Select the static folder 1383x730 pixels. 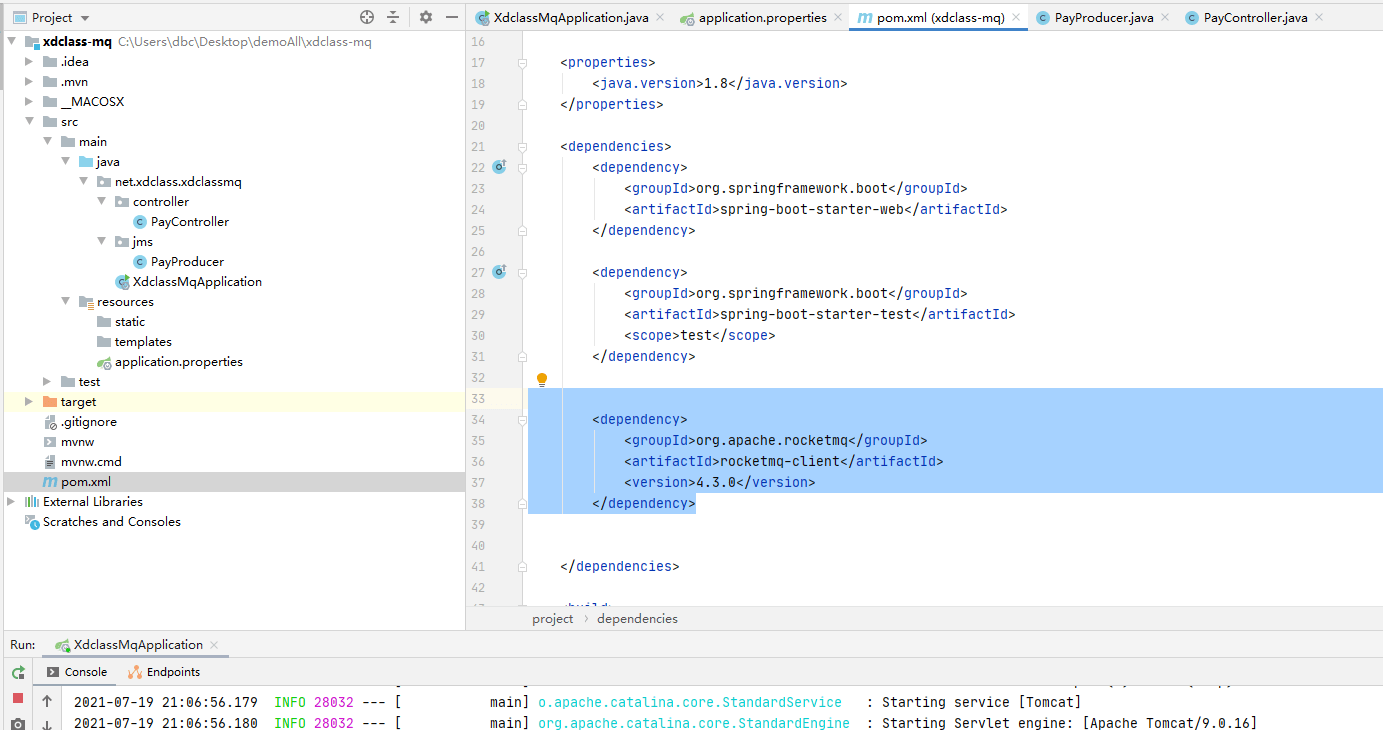pos(129,322)
